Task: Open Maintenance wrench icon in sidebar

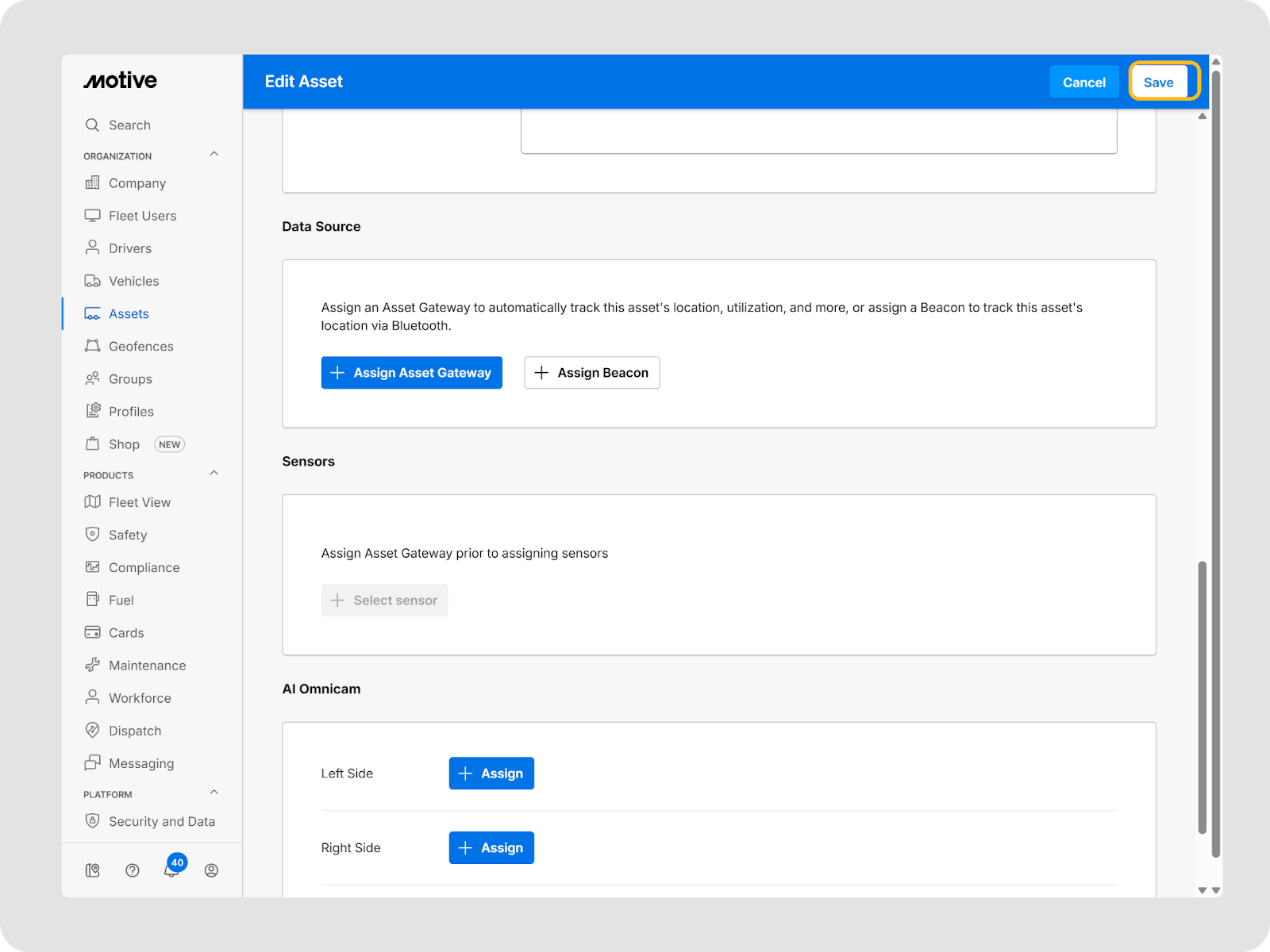Action: click(93, 665)
